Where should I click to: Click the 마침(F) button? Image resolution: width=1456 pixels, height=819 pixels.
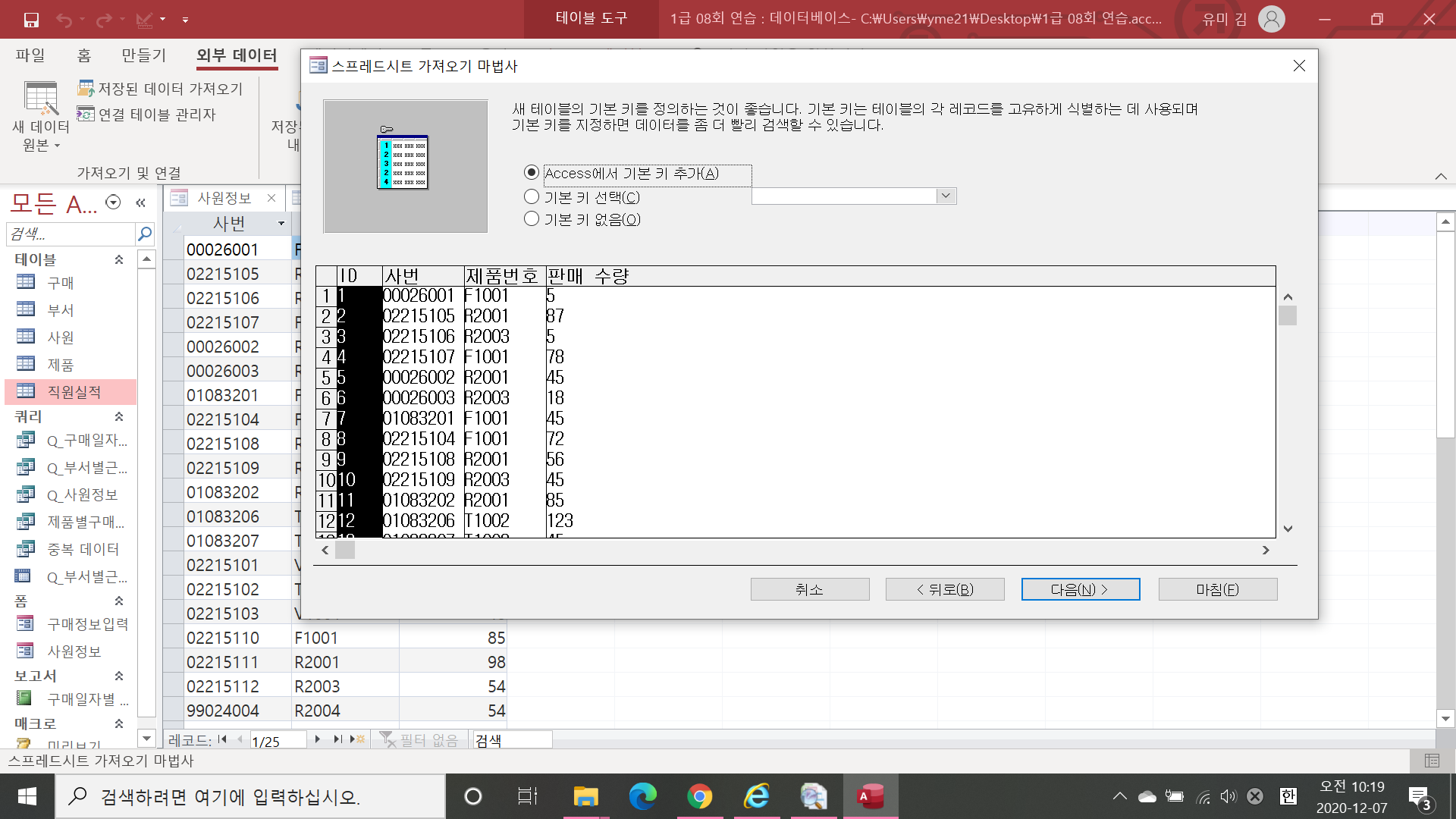pos(1217,589)
